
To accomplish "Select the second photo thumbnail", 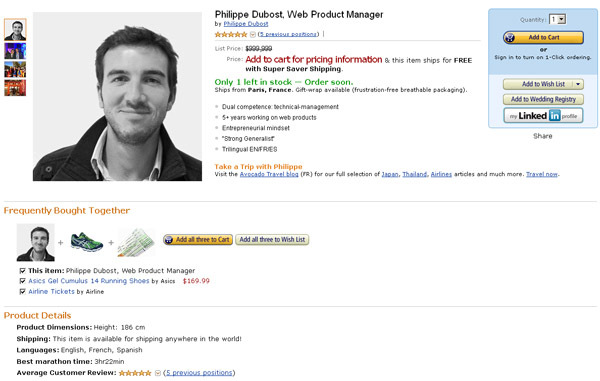I will (x=15, y=50).
